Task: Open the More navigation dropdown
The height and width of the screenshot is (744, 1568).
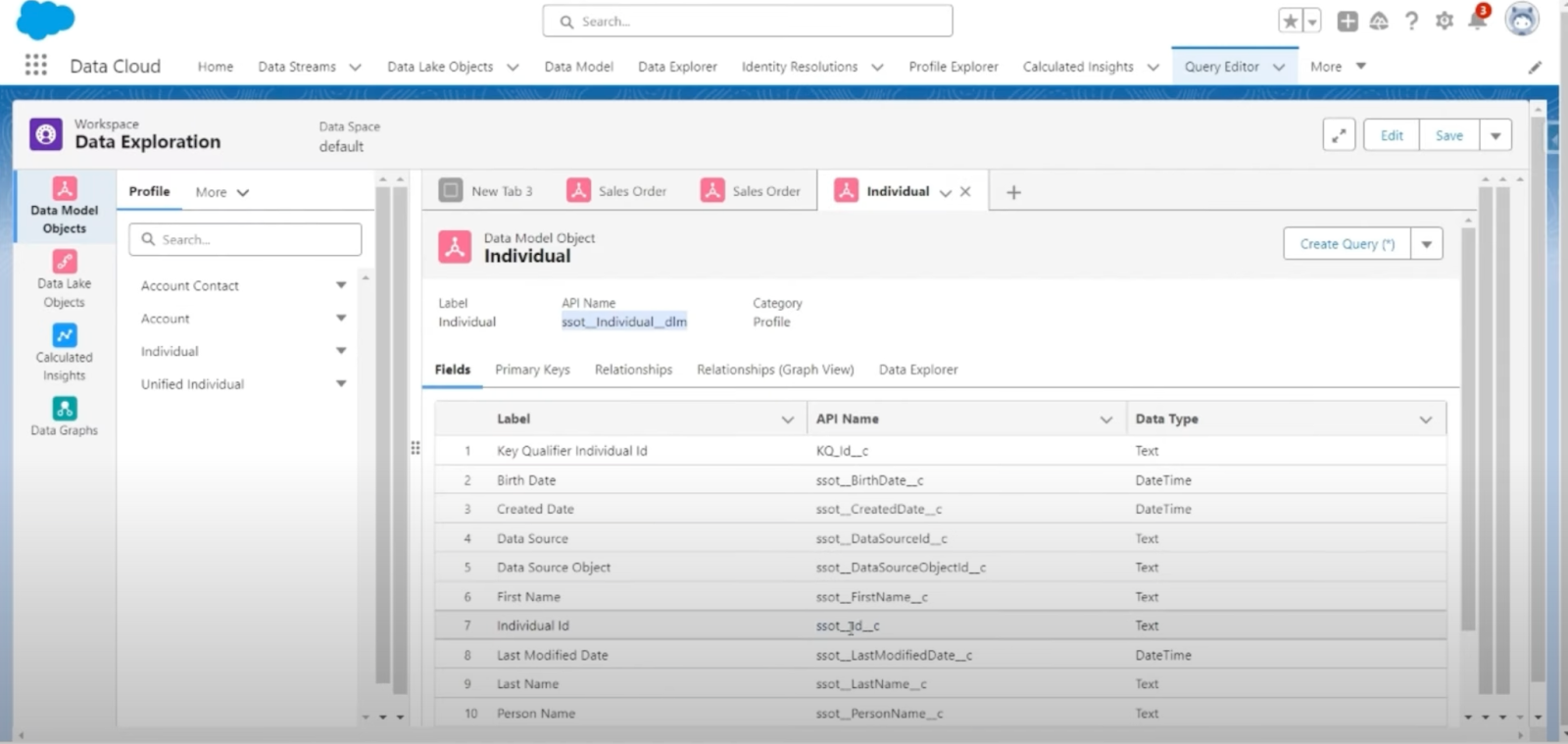Action: click(x=1339, y=67)
